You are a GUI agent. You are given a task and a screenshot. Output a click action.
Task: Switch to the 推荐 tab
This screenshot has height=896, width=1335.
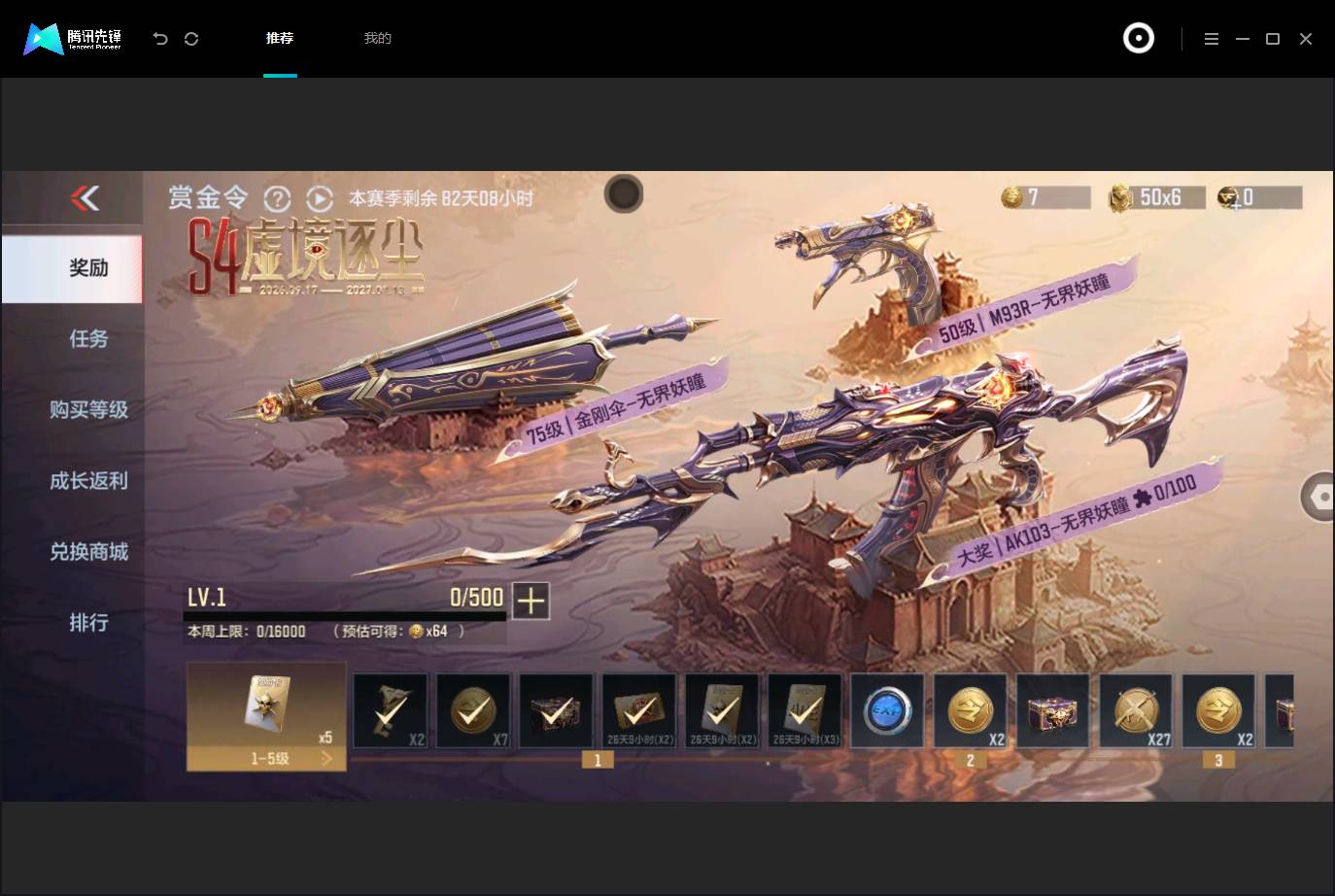coord(280,39)
